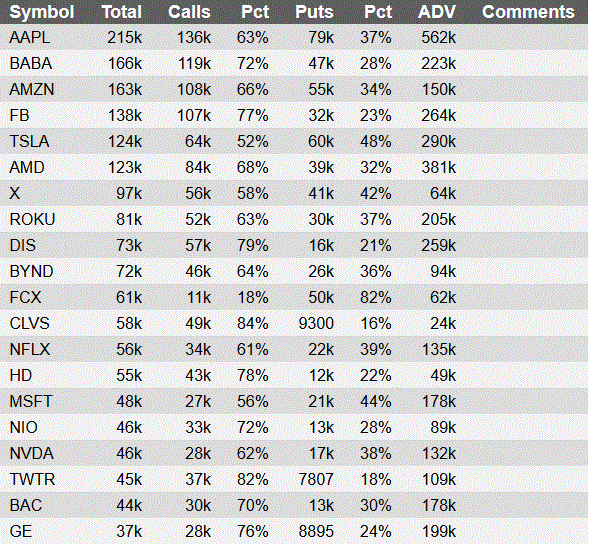This screenshot has width=615, height=553.
Task: Select the BABA symbol cell
Action: (x=31, y=64)
